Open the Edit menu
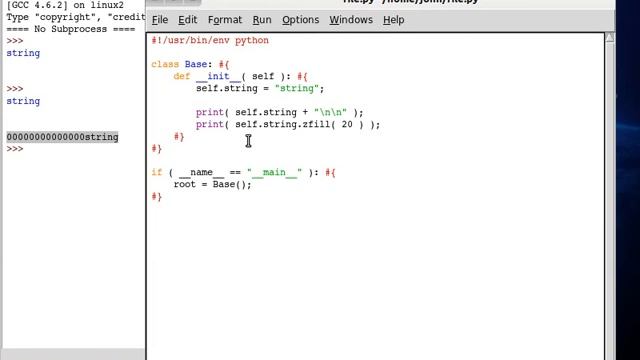 [187, 20]
